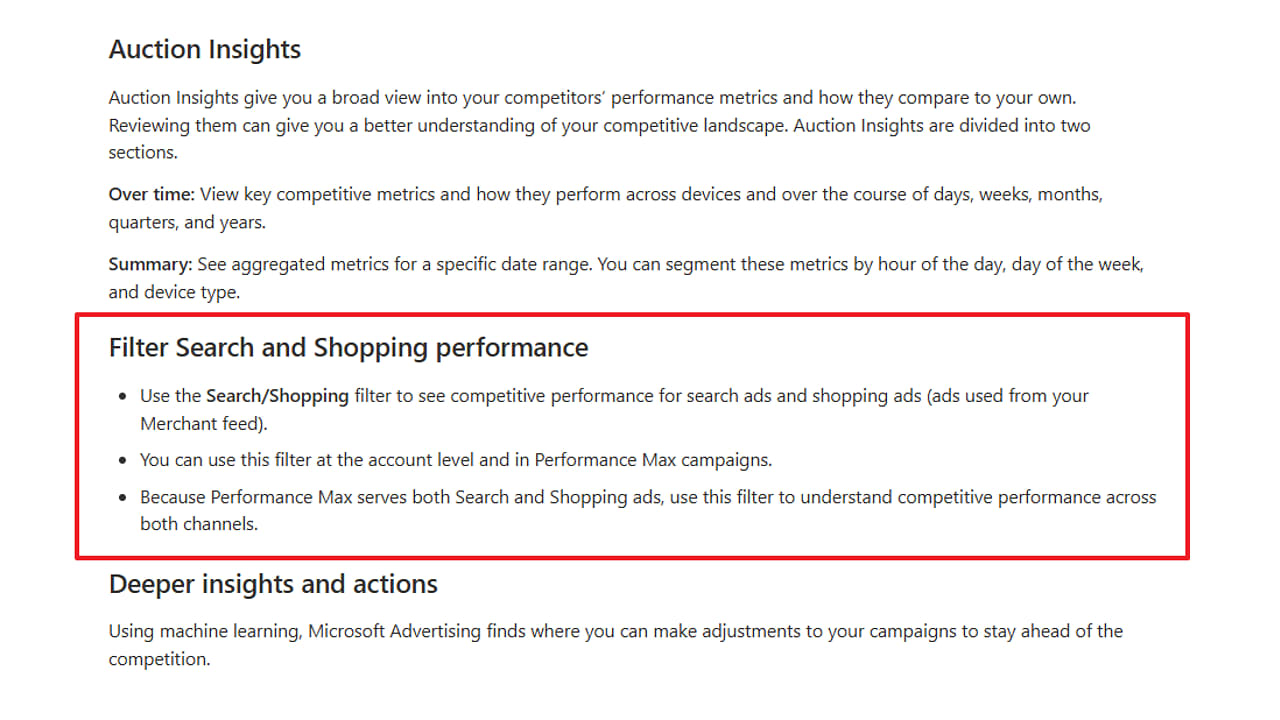Click the bullet beginning Because Performance Max

[x=648, y=510]
